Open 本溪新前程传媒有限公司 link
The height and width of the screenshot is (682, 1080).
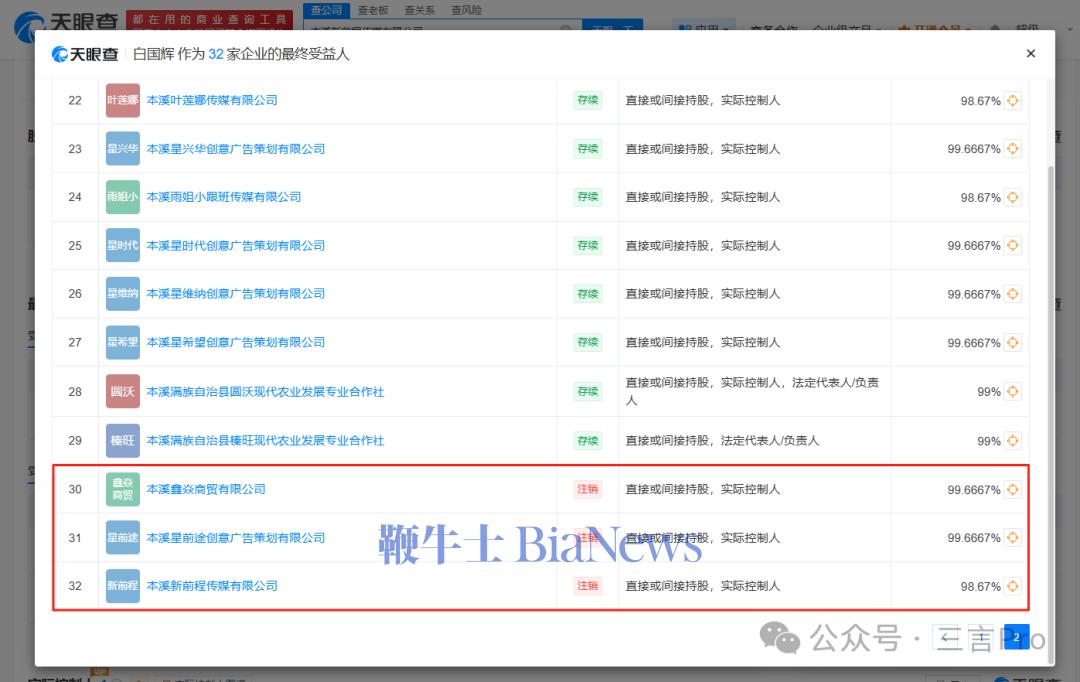coord(212,586)
